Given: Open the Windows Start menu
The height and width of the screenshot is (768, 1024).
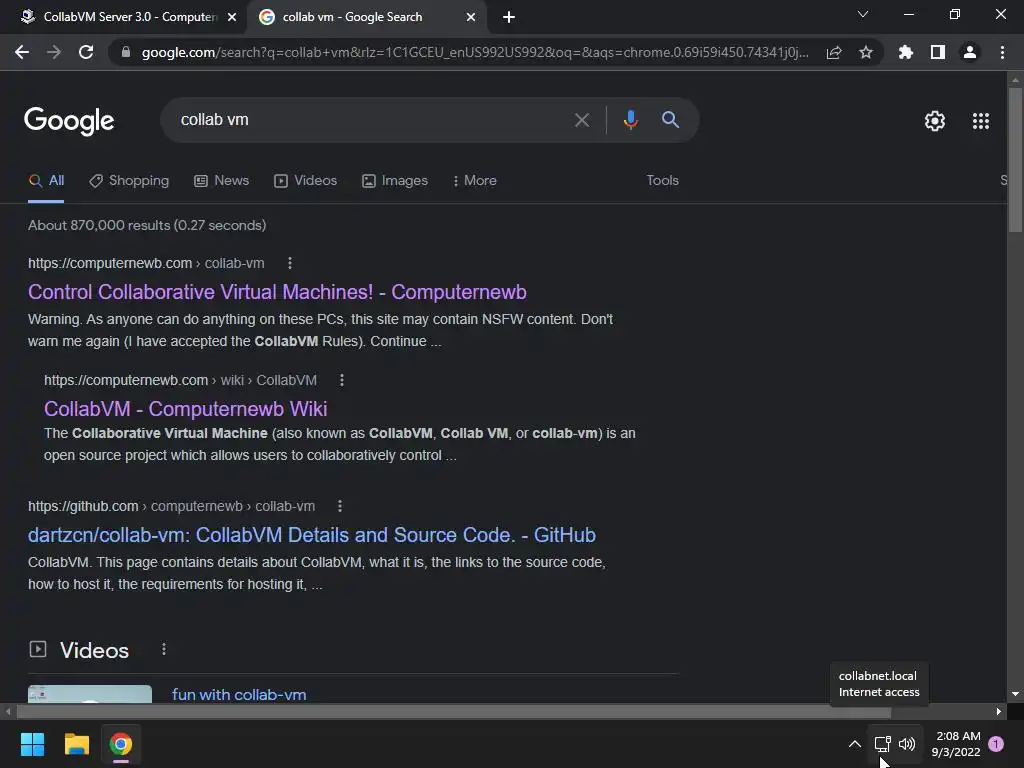Looking at the screenshot, I should coord(32,744).
